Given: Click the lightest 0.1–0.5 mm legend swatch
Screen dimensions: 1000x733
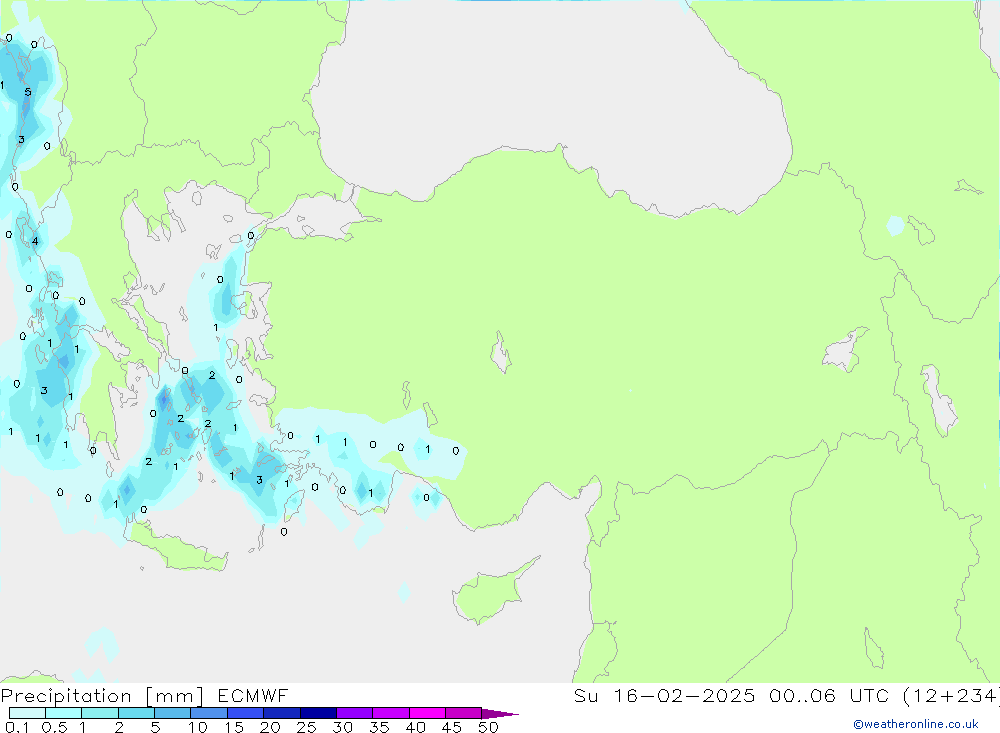Looking at the screenshot, I should pos(27,713).
